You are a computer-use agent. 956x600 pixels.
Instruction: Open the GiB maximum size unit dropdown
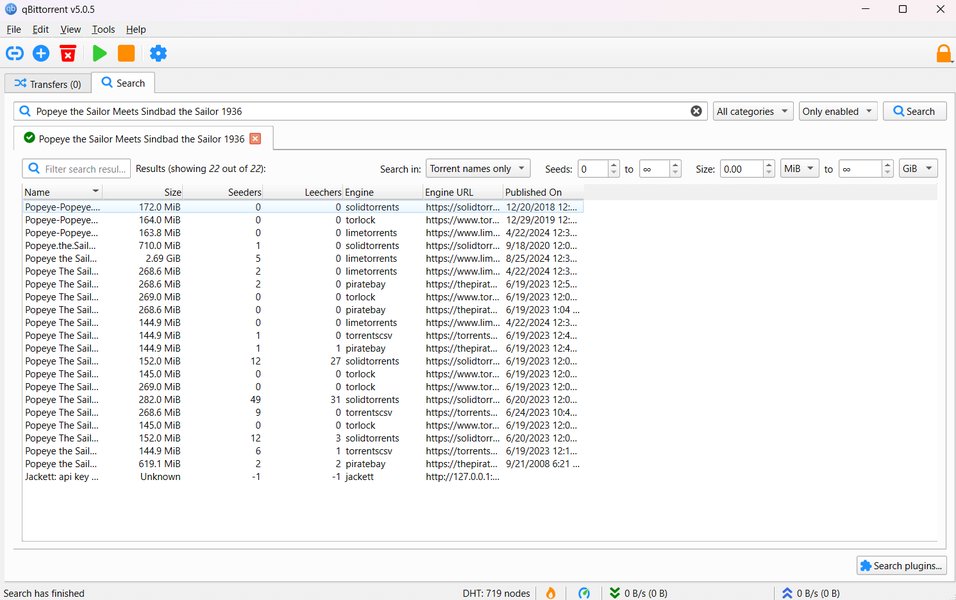[x=918, y=168]
